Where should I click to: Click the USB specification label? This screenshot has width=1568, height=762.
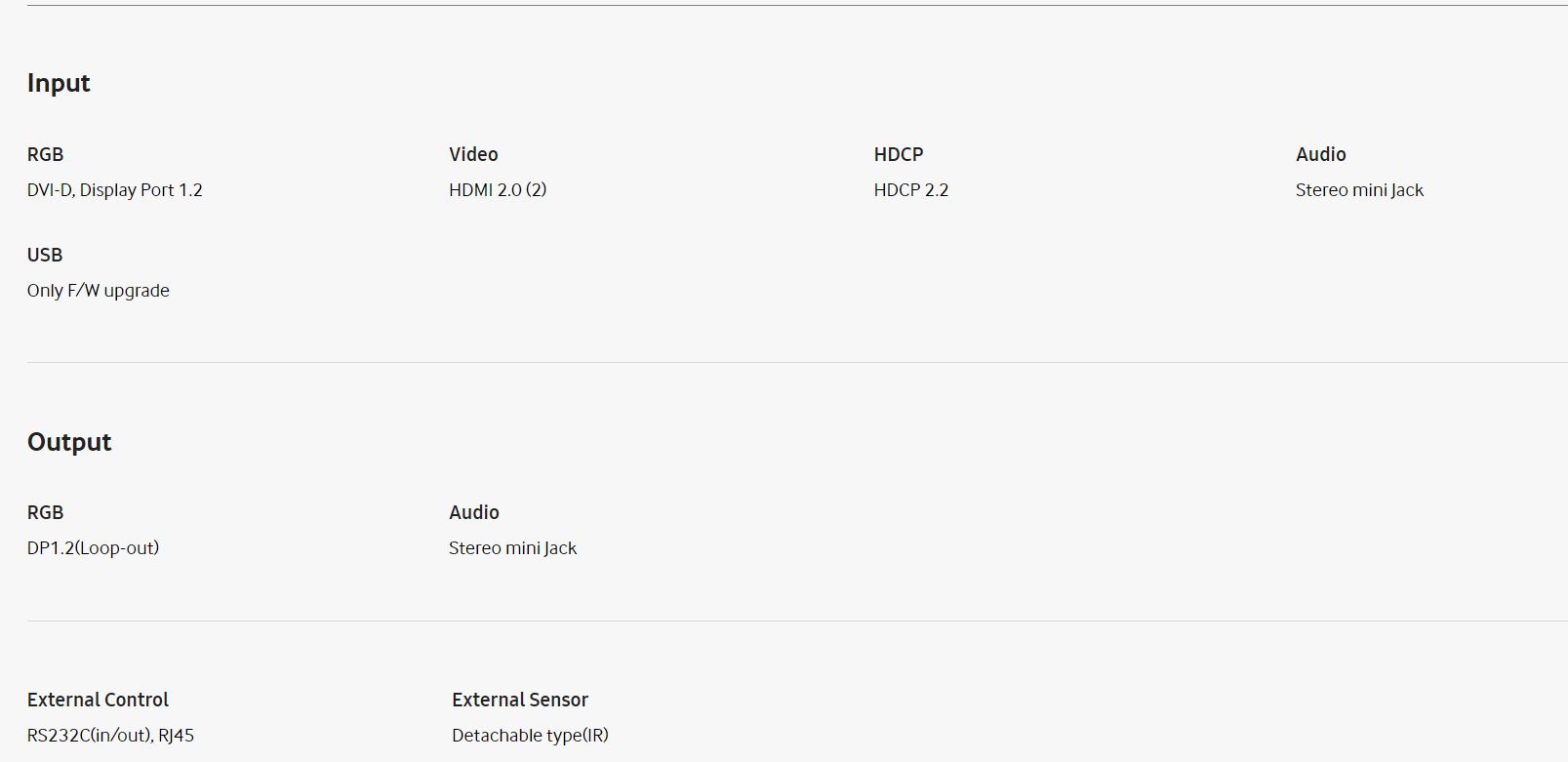pyautogui.click(x=45, y=255)
